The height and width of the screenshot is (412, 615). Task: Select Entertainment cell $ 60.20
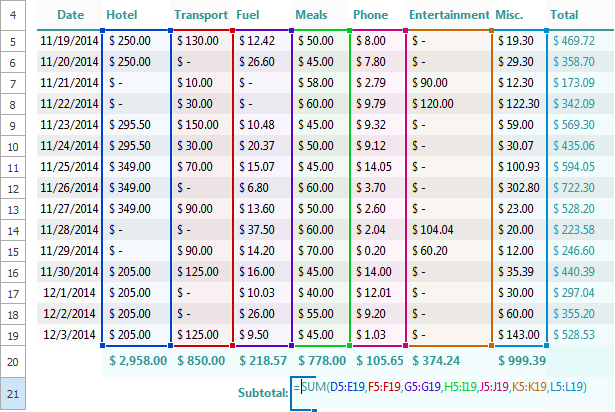429,251
